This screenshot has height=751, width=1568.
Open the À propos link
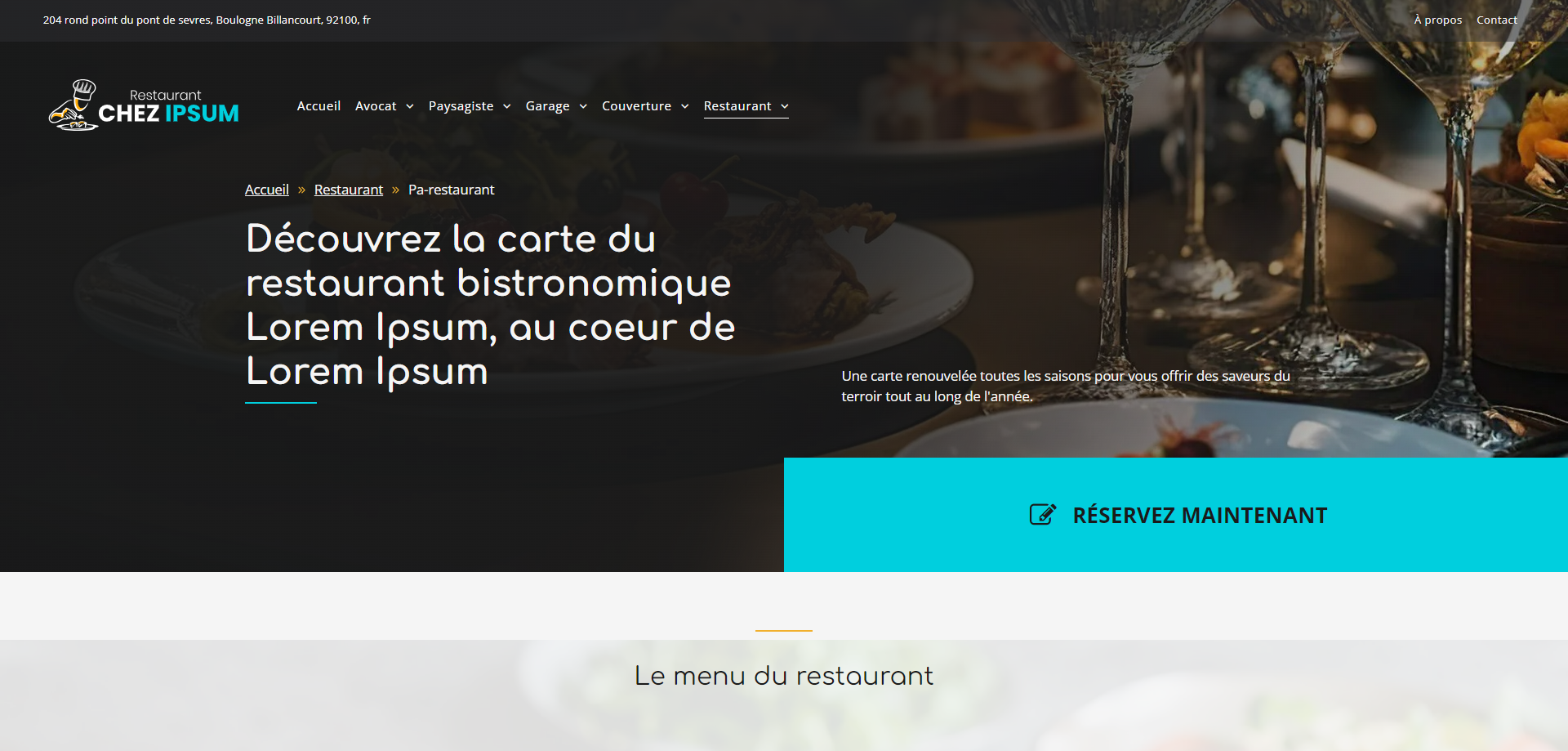click(1438, 20)
